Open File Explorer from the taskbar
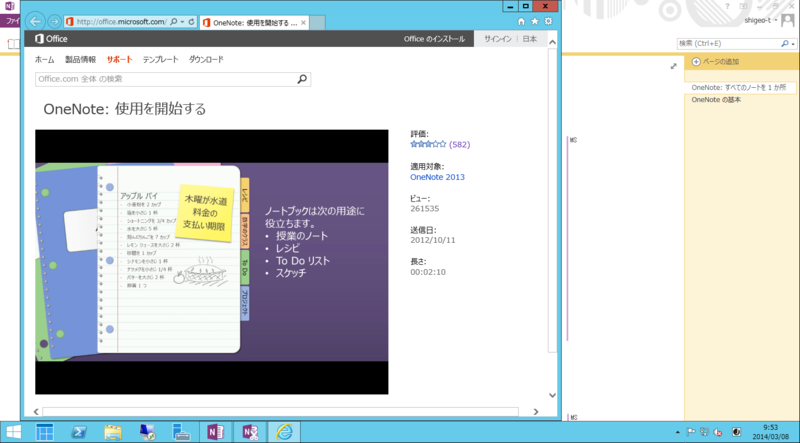This screenshot has height=443, width=800. 113,432
